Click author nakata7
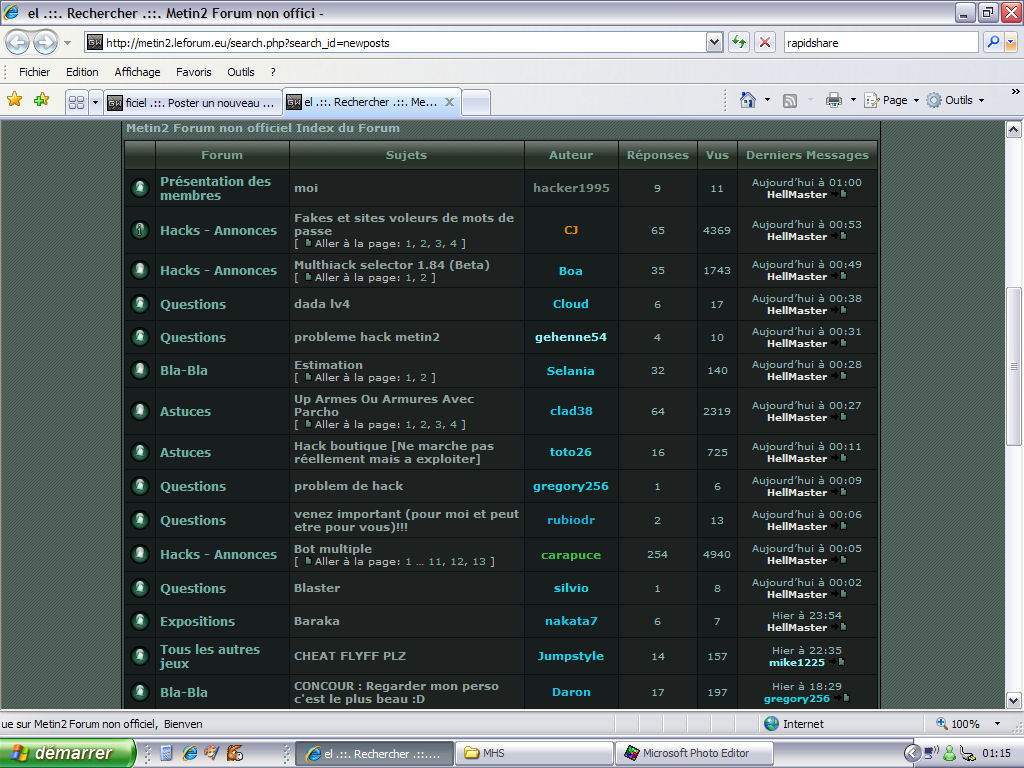This screenshot has height=768, width=1024. [571, 621]
